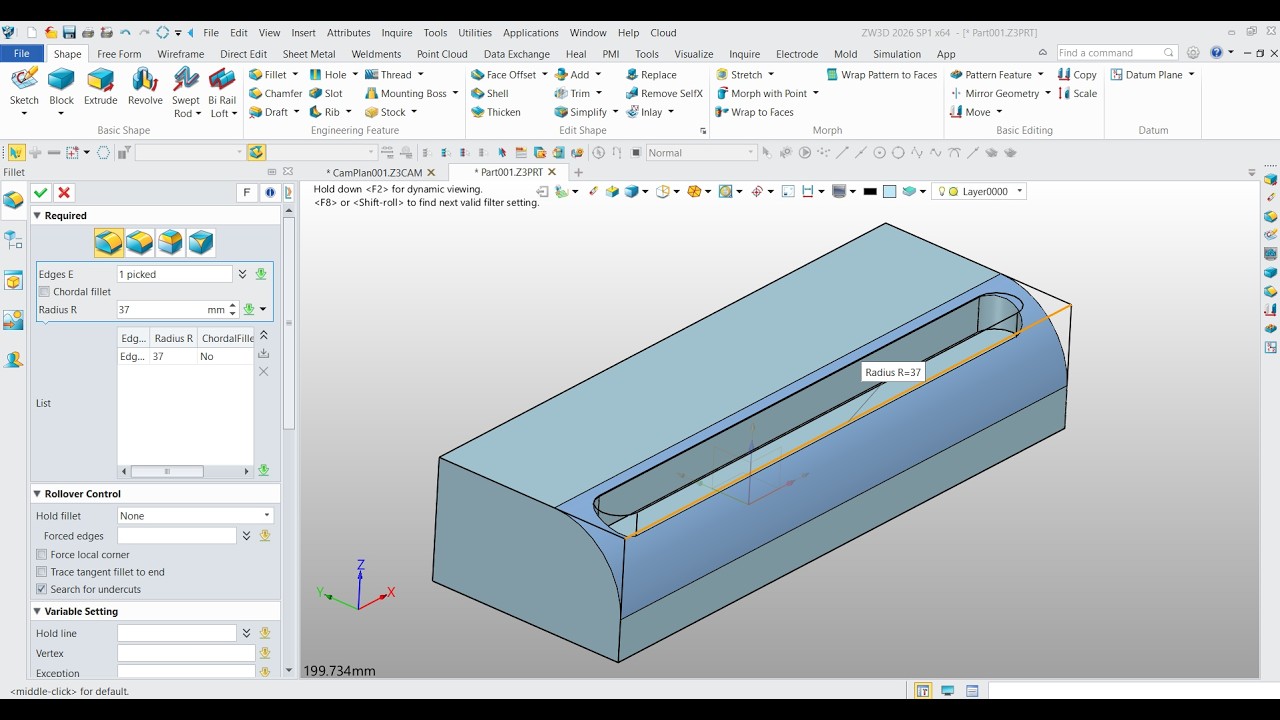Delete the list entry with X icon
This screenshot has height=720, width=1280.
pyautogui.click(x=264, y=371)
